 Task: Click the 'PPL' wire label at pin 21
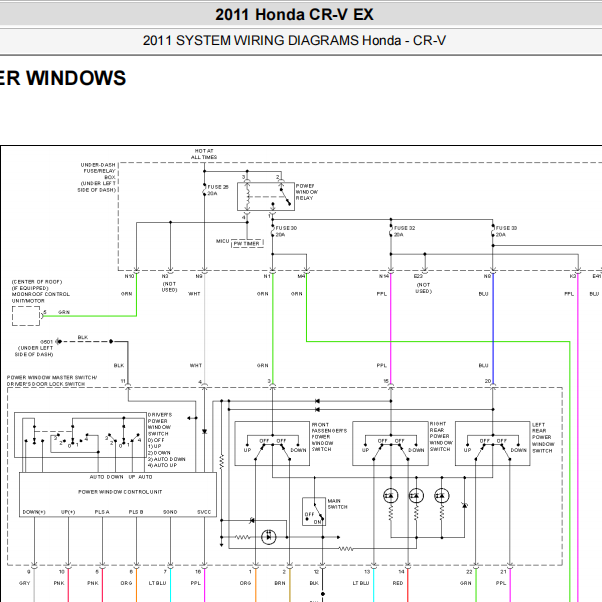coord(501,583)
